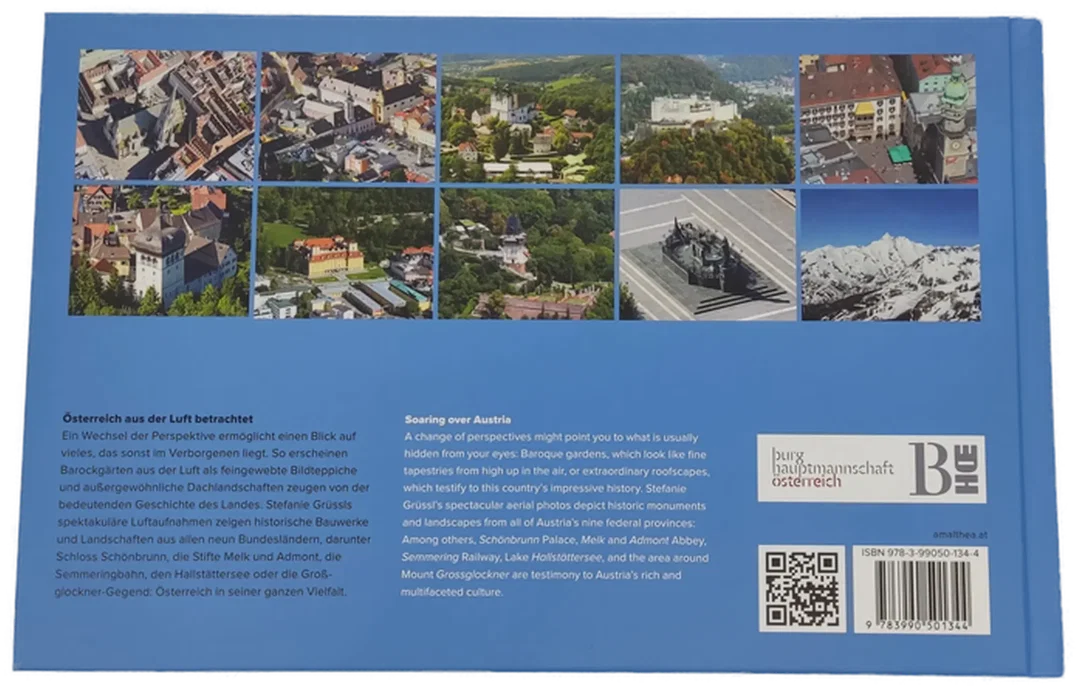Click the ISBN 978-3-99050-134-4 text
The image size is (1080, 690).
(x=920, y=553)
